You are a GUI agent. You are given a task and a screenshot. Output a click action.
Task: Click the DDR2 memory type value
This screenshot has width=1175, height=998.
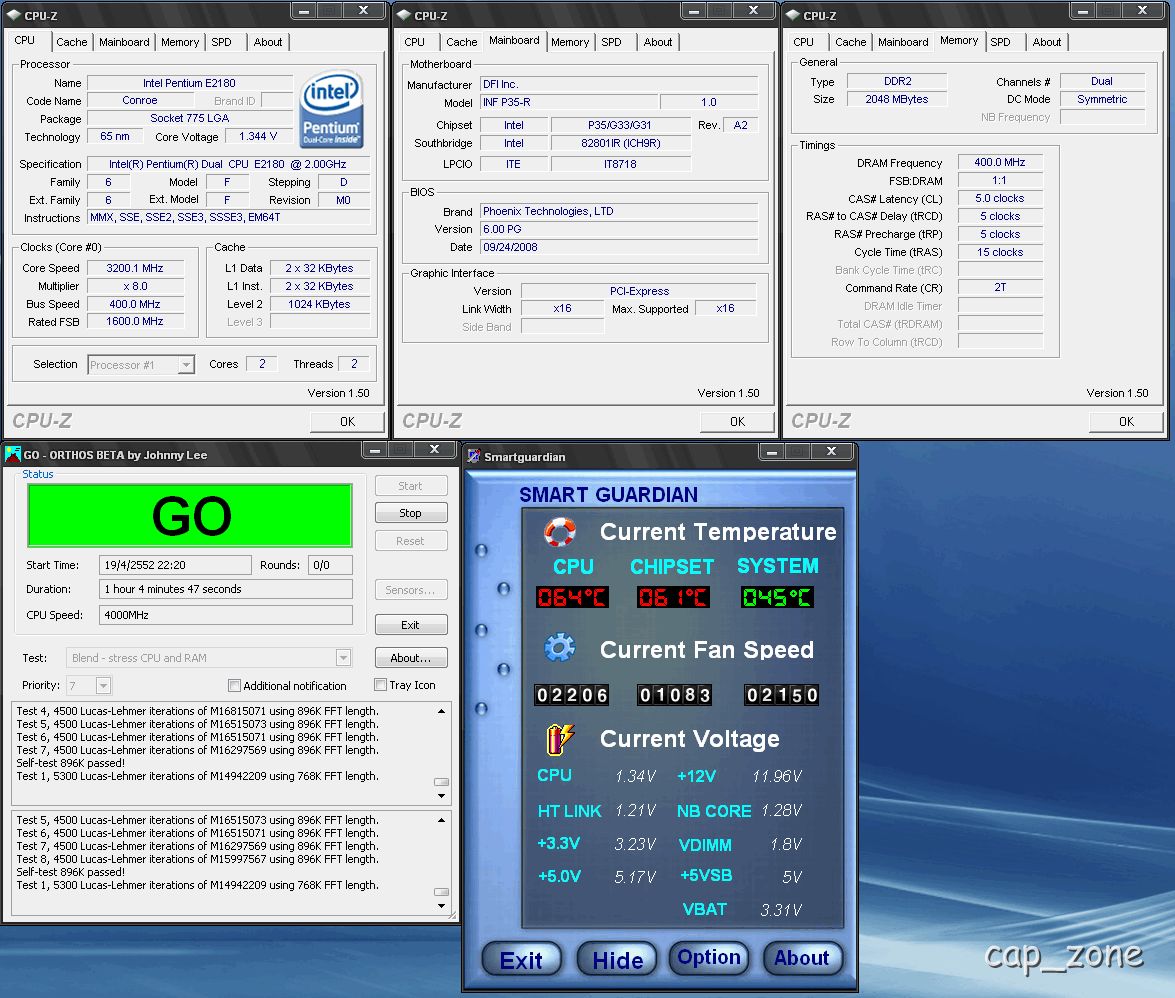897,81
